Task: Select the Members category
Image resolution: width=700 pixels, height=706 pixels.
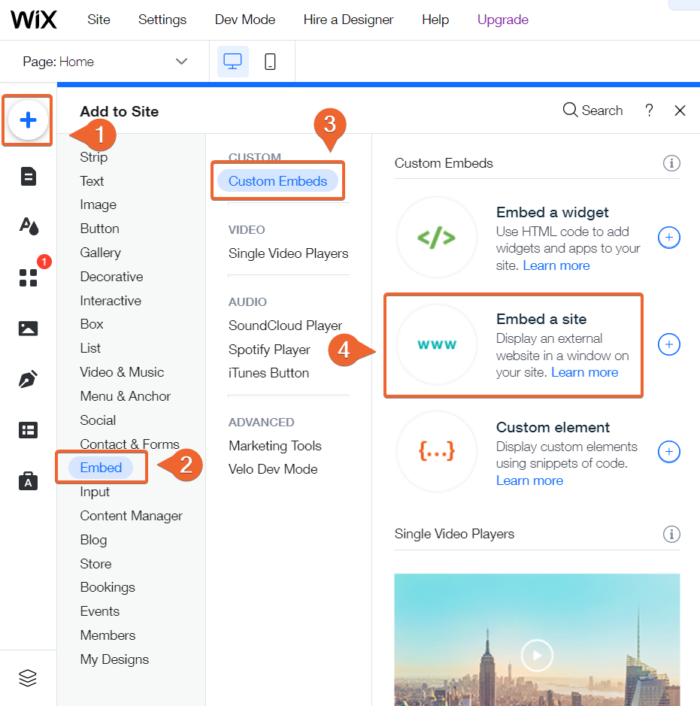Action: point(108,635)
